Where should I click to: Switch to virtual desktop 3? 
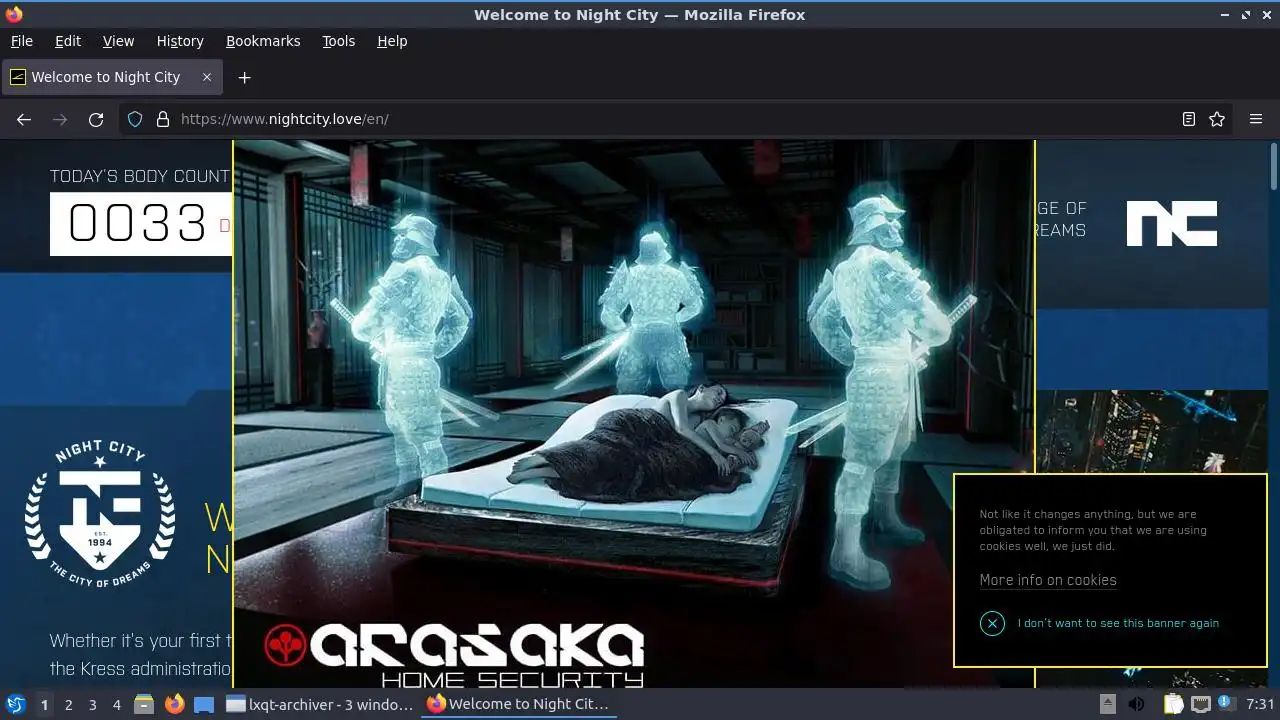pyautogui.click(x=92, y=704)
